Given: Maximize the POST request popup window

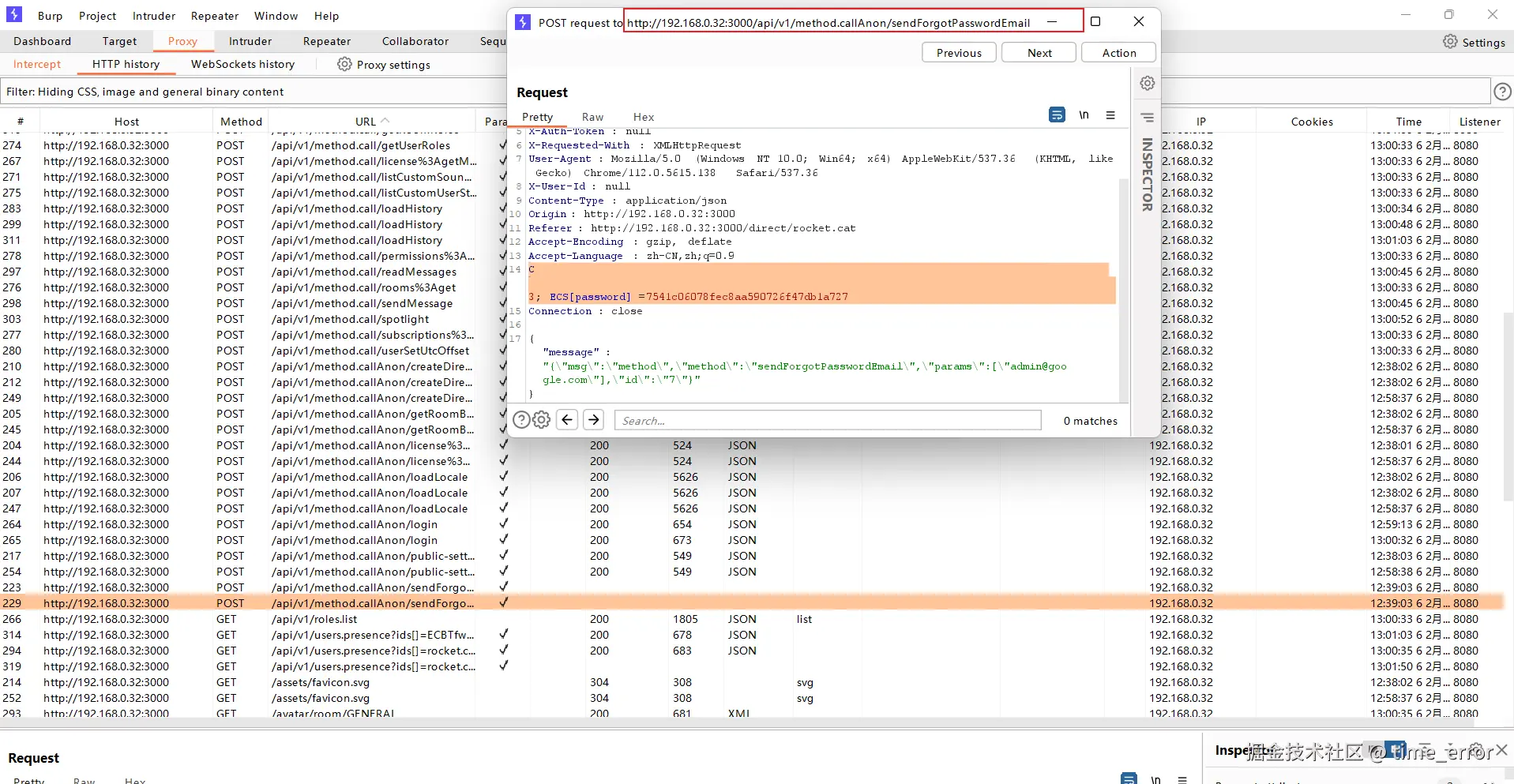Looking at the screenshot, I should click(x=1095, y=21).
